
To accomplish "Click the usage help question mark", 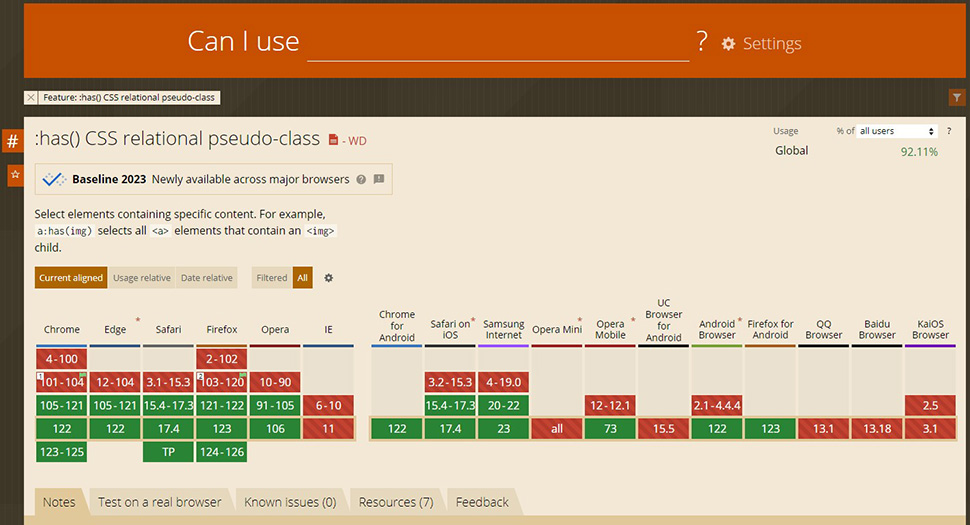I will [948, 131].
